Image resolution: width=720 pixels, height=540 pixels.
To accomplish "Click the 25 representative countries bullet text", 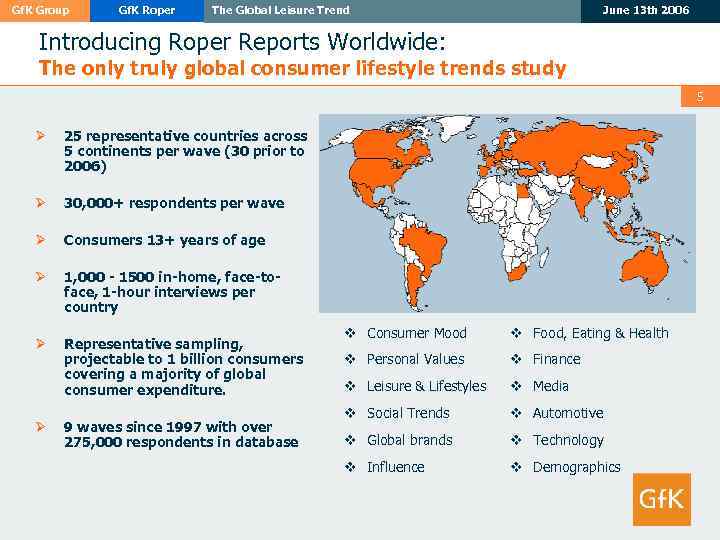I will pos(186,151).
